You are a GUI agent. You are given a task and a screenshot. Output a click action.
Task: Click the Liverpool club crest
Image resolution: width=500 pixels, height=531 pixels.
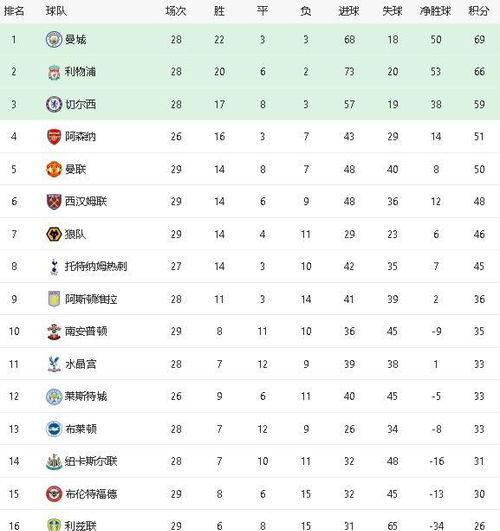click(x=54, y=72)
